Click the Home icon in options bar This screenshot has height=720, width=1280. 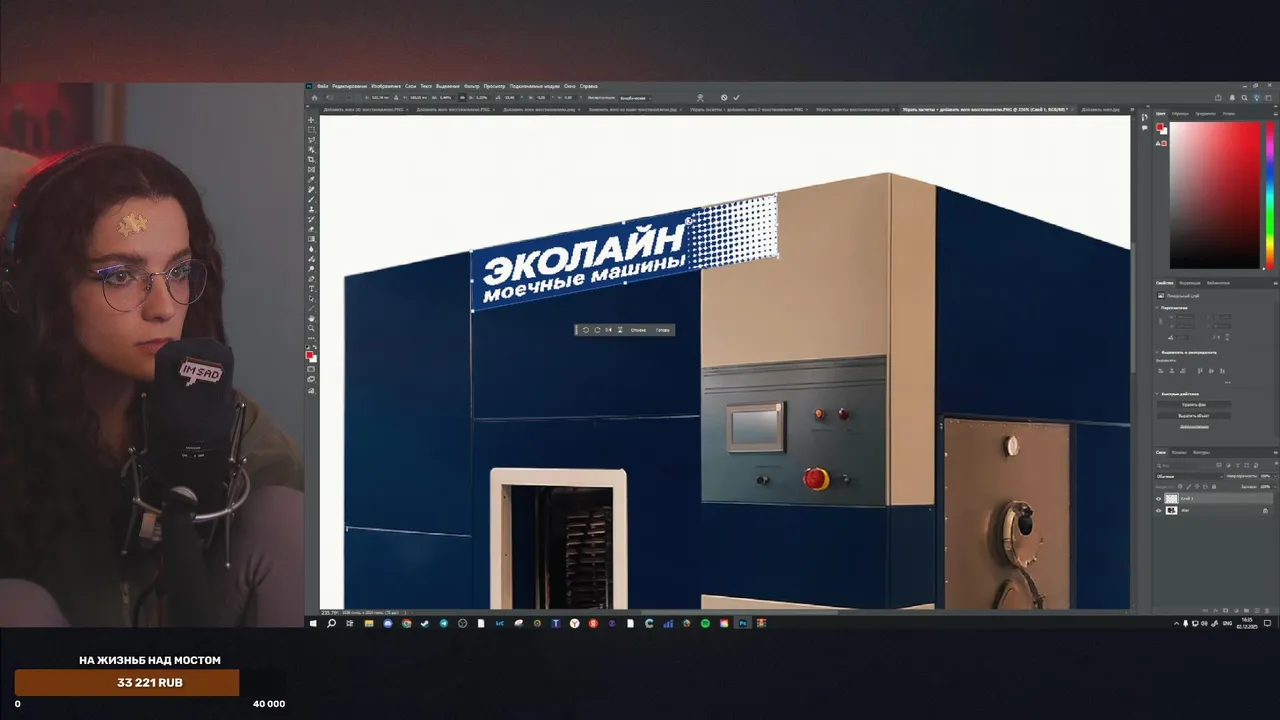[314, 97]
